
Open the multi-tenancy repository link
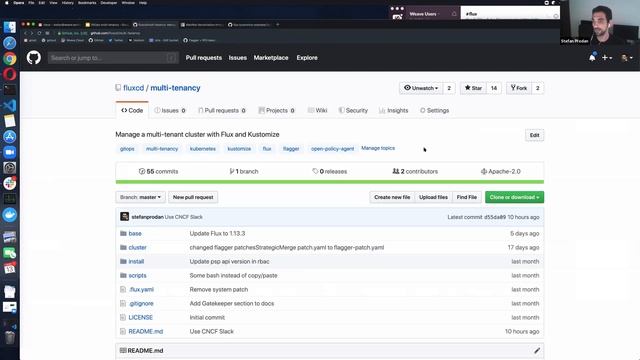[x=175, y=88]
